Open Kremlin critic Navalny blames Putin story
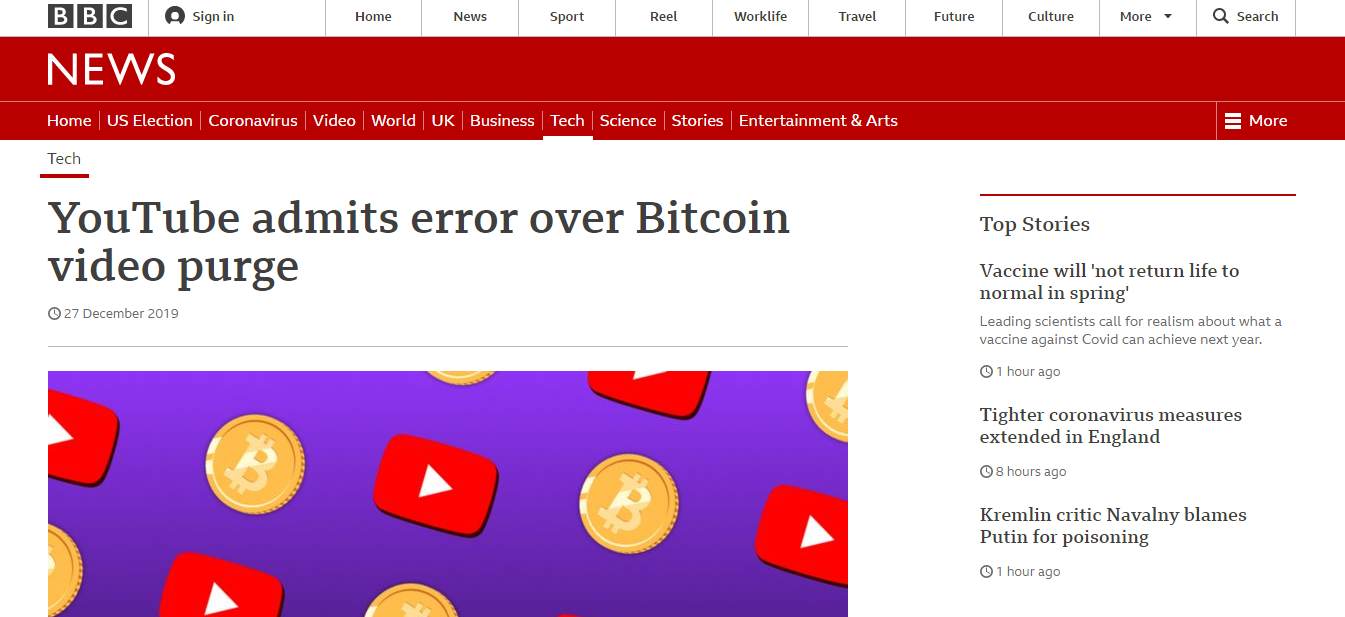This screenshot has width=1345, height=617. (1113, 526)
